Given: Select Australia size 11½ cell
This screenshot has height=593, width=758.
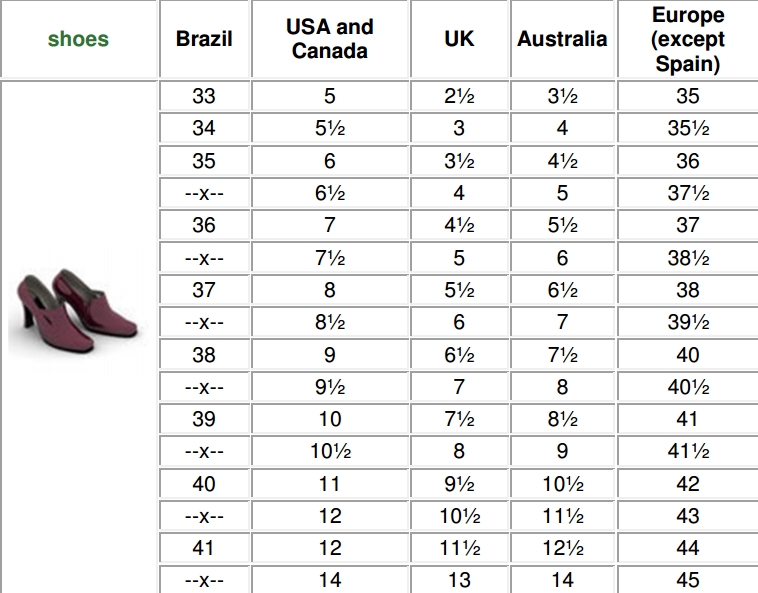Looking at the screenshot, I should [x=562, y=516].
